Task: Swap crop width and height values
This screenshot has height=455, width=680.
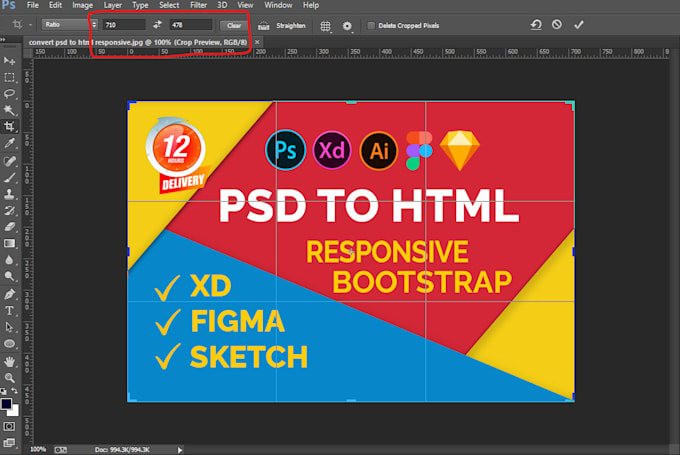Action: coord(157,25)
